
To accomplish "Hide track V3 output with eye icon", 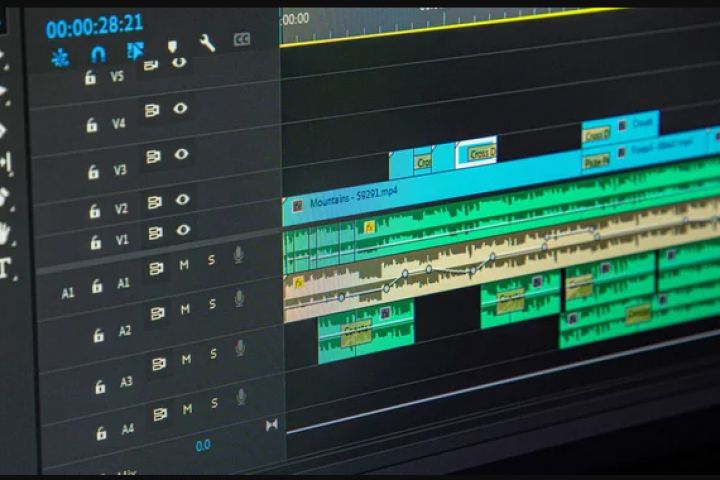I will tap(181, 154).
